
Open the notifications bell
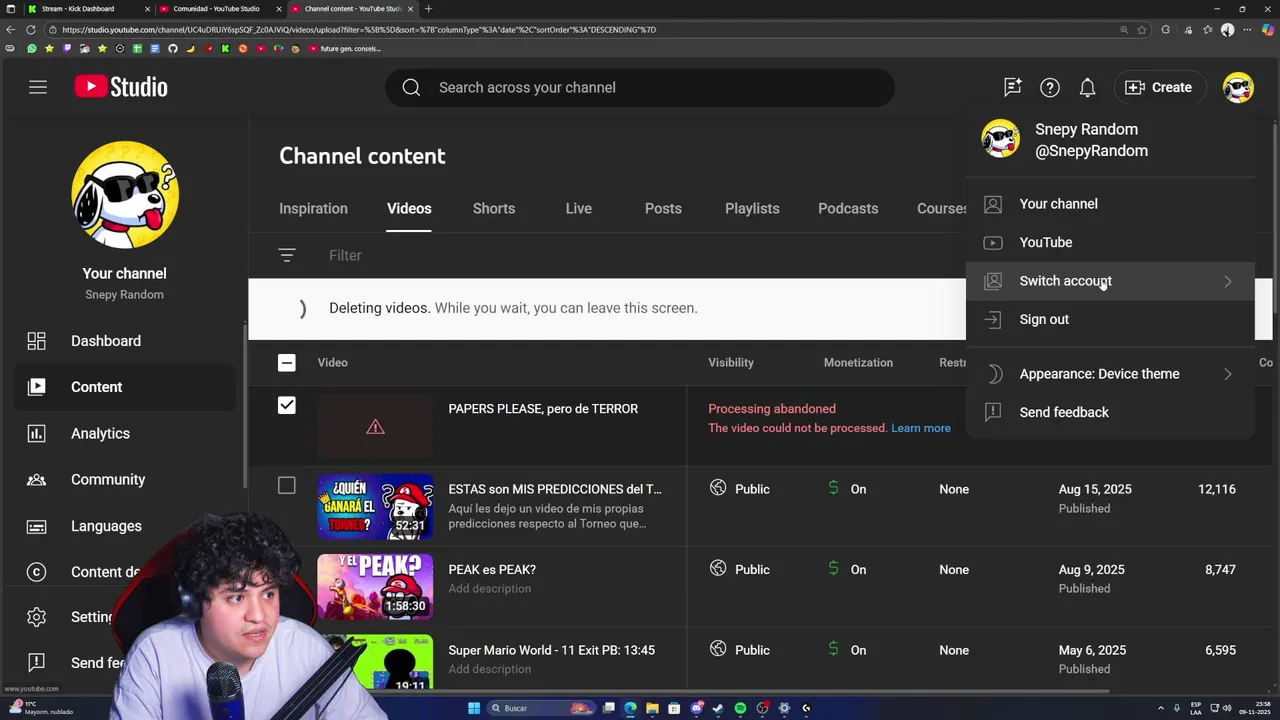pyautogui.click(x=1087, y=87)
